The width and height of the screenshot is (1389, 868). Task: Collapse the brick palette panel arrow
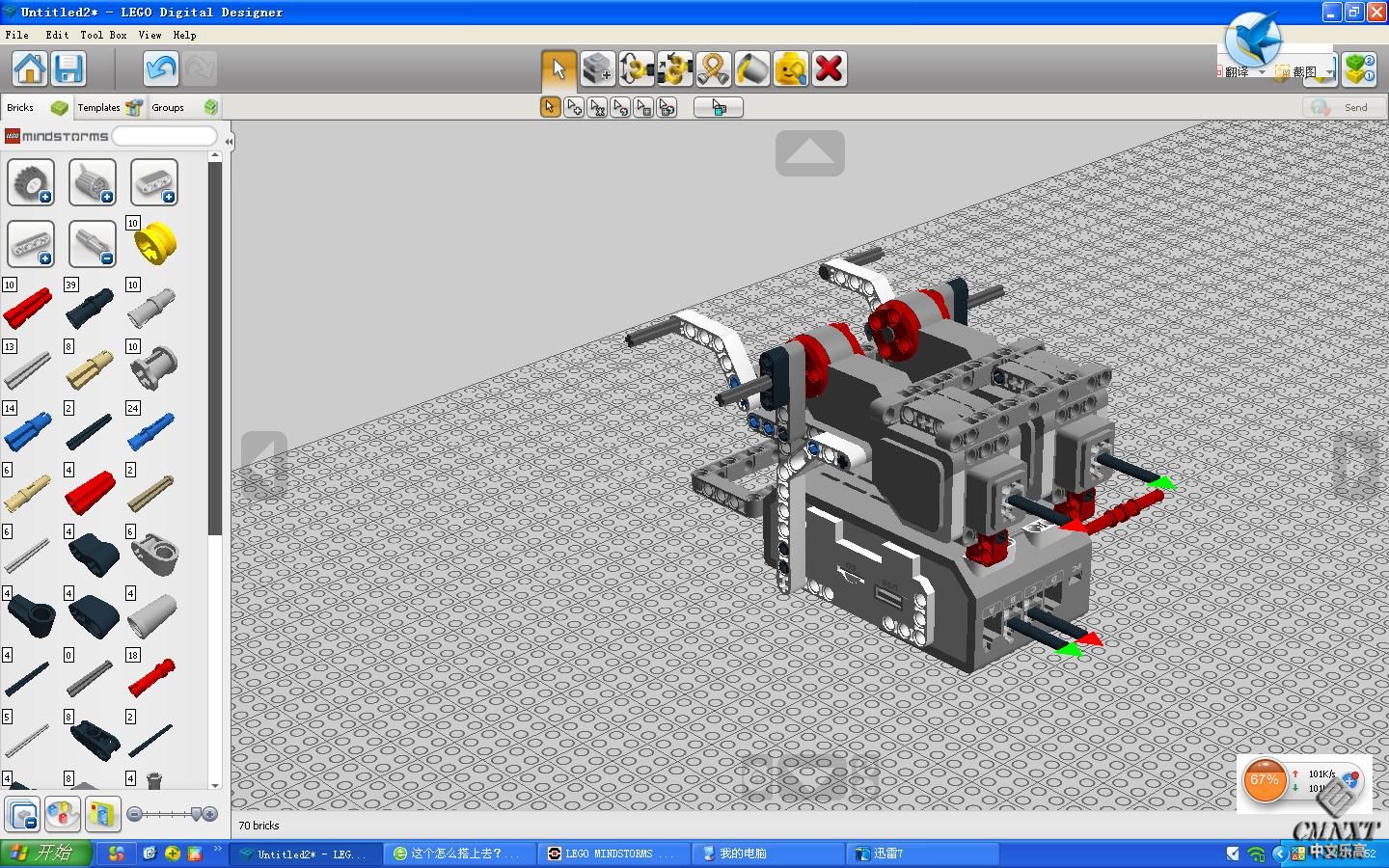[229, 142]
